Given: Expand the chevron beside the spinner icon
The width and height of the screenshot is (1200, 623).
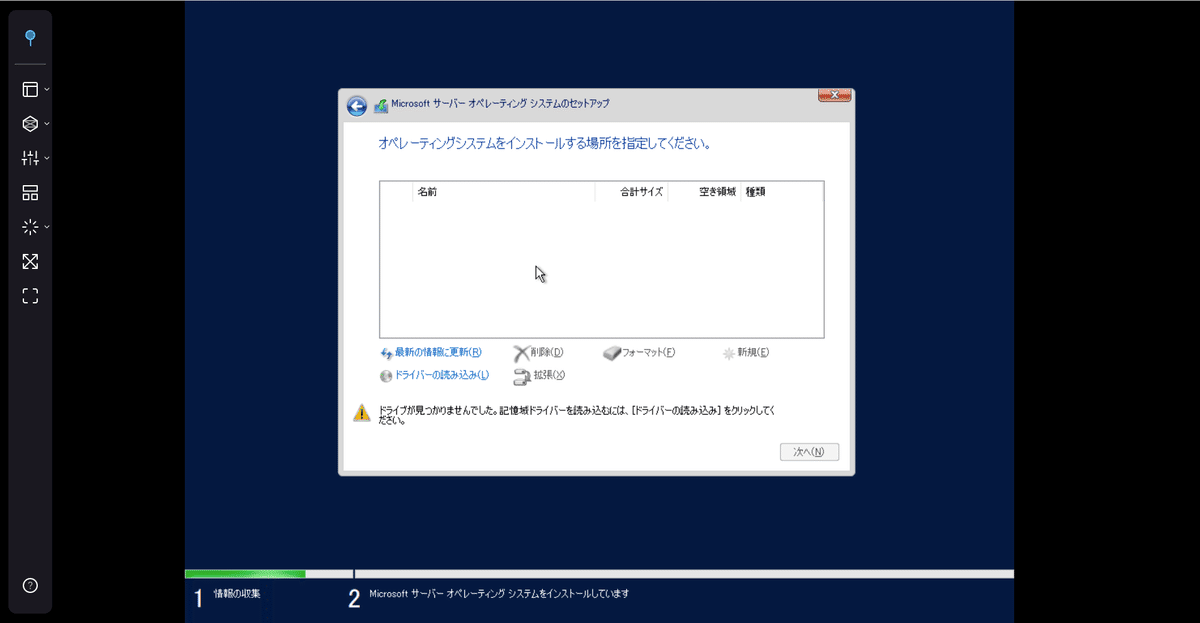Looking at the screenshot, I should tap(47, 227).
